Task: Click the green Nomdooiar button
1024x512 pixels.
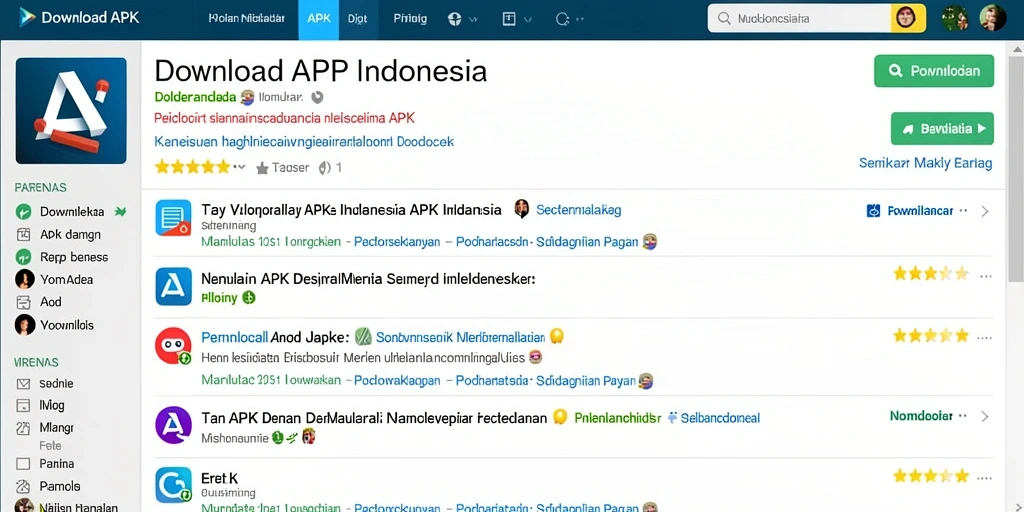Action: tap(921, 415)
